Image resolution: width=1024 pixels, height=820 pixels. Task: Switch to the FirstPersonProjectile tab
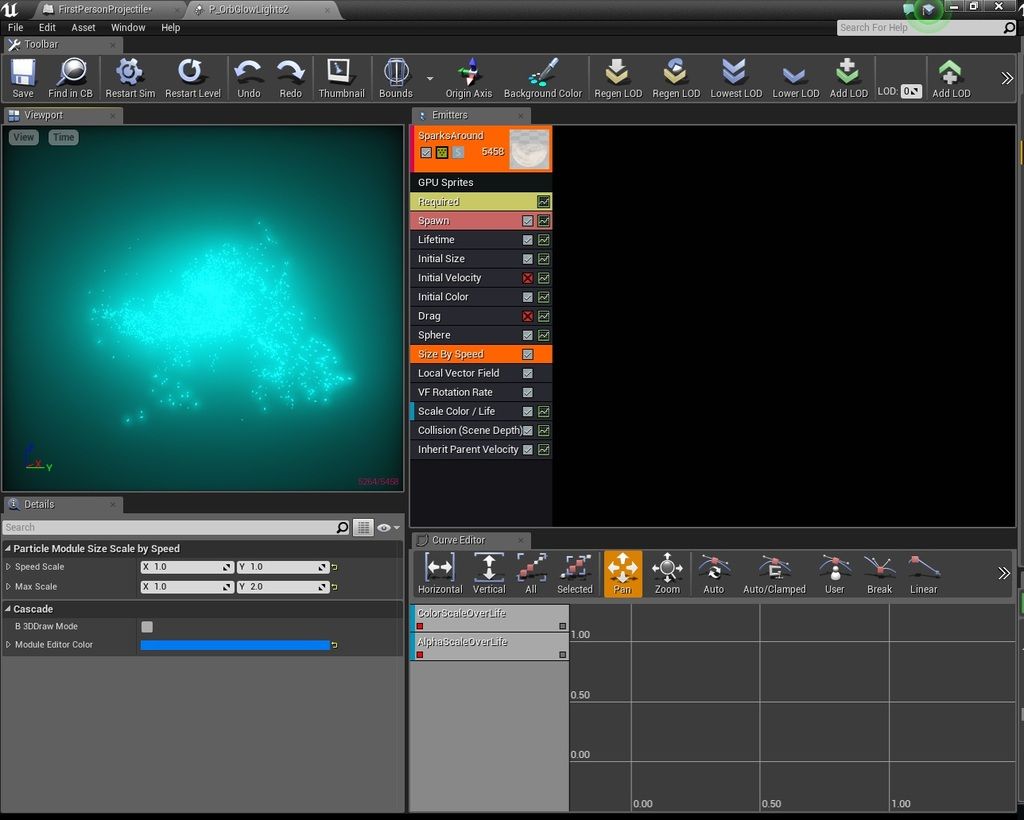(x=104, y=9)
